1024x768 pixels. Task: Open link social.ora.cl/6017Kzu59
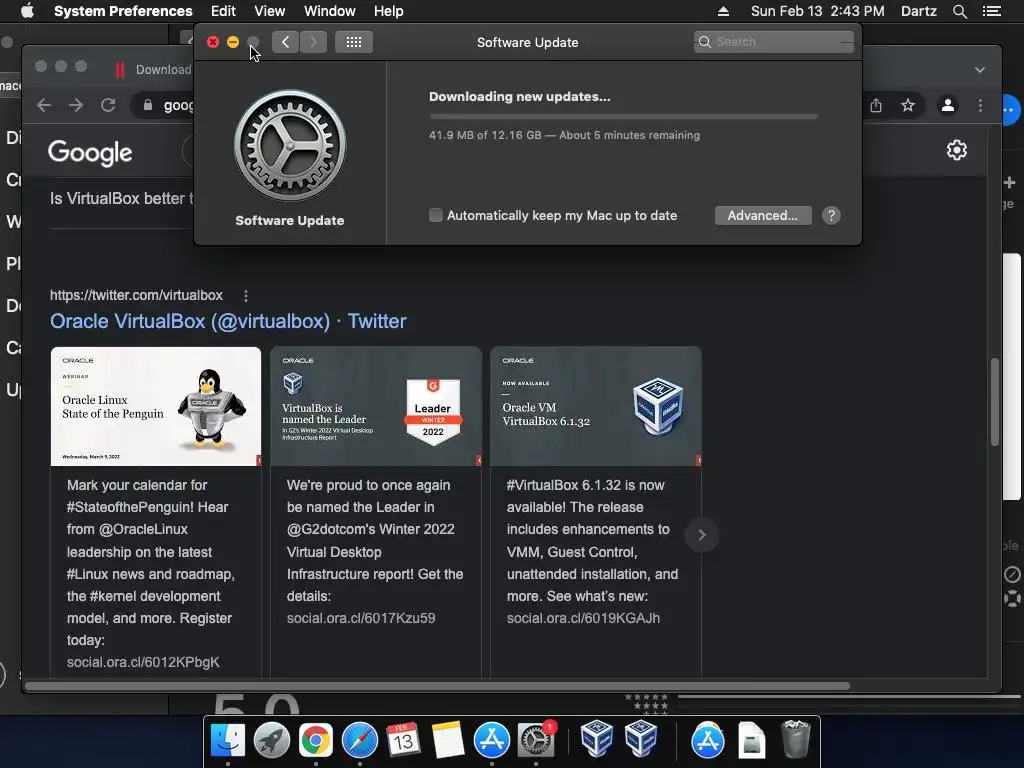360,618
